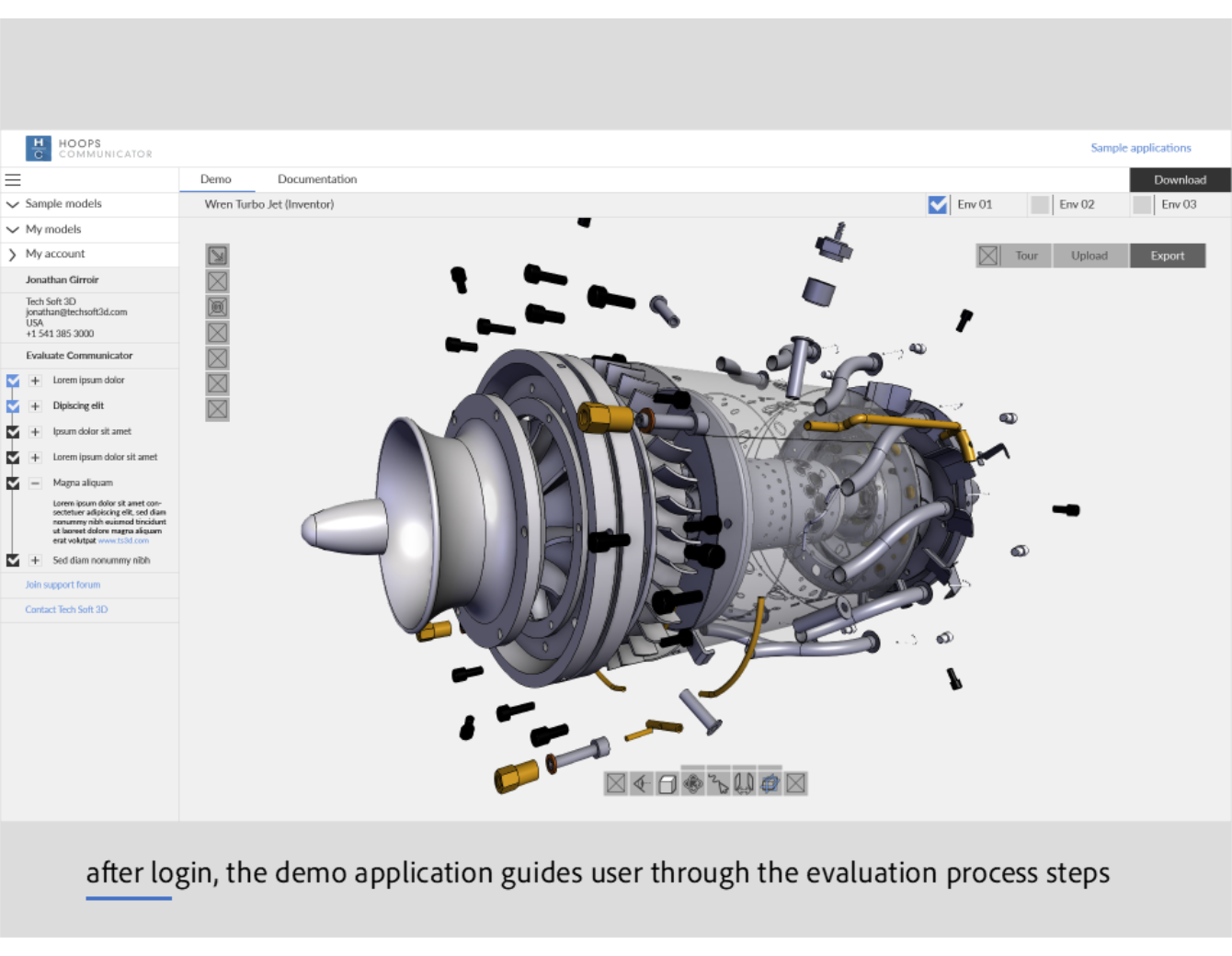The image size is (1232, 956).
Task: Enable the Env 02 checkbox
Action: [1040, 204]
